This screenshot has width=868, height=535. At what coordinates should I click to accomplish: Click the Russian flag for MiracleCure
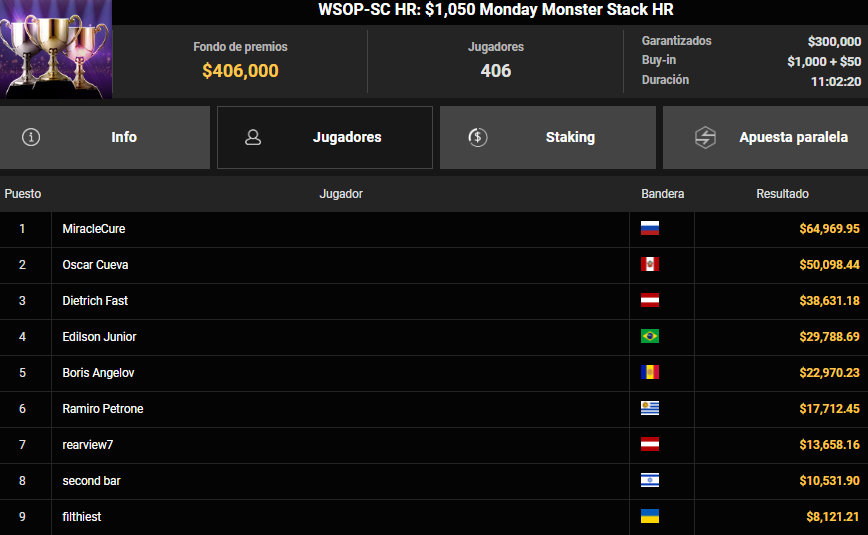coord(650,228)
